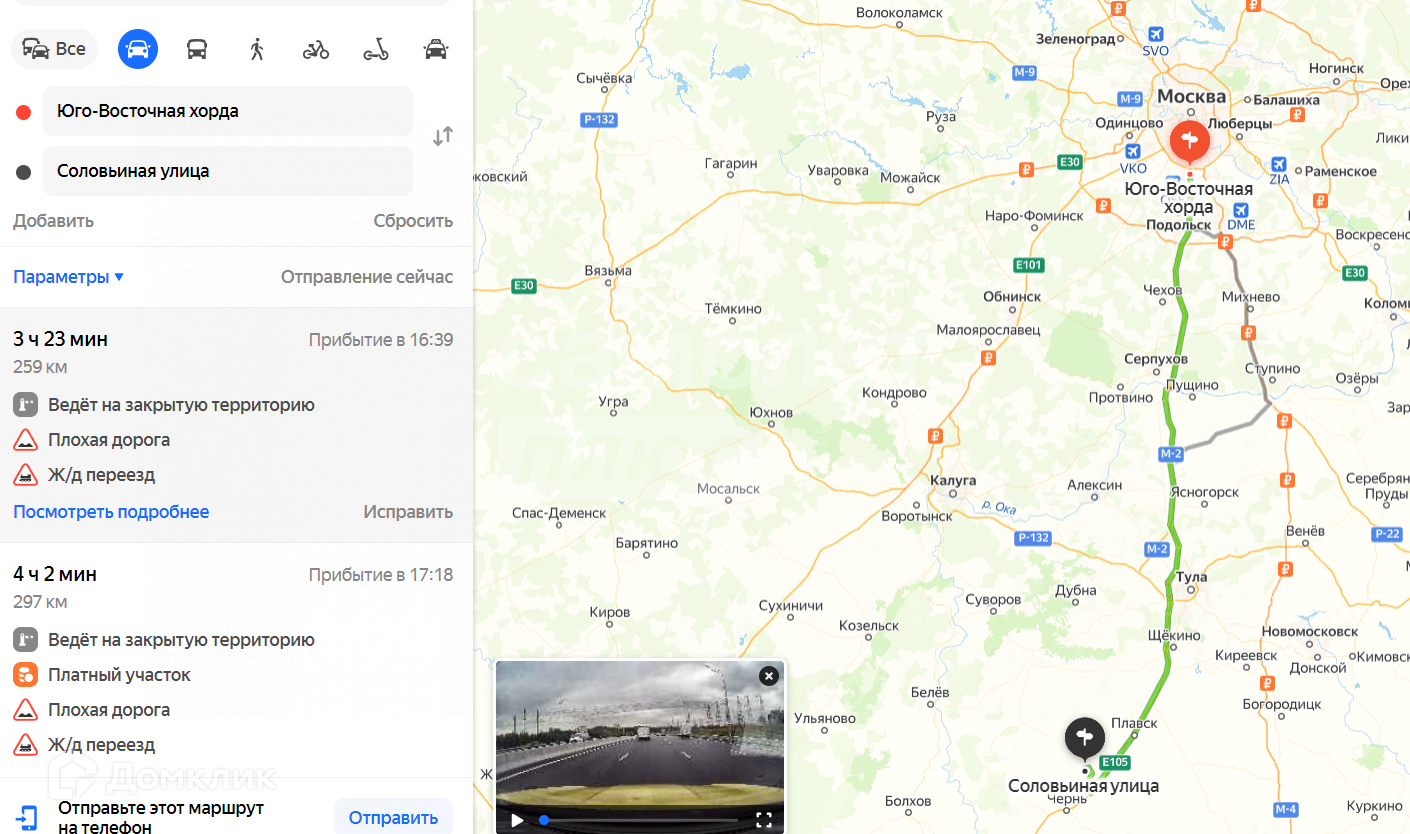Choose the 4 ч 2 мин route option

pos(236,660)
